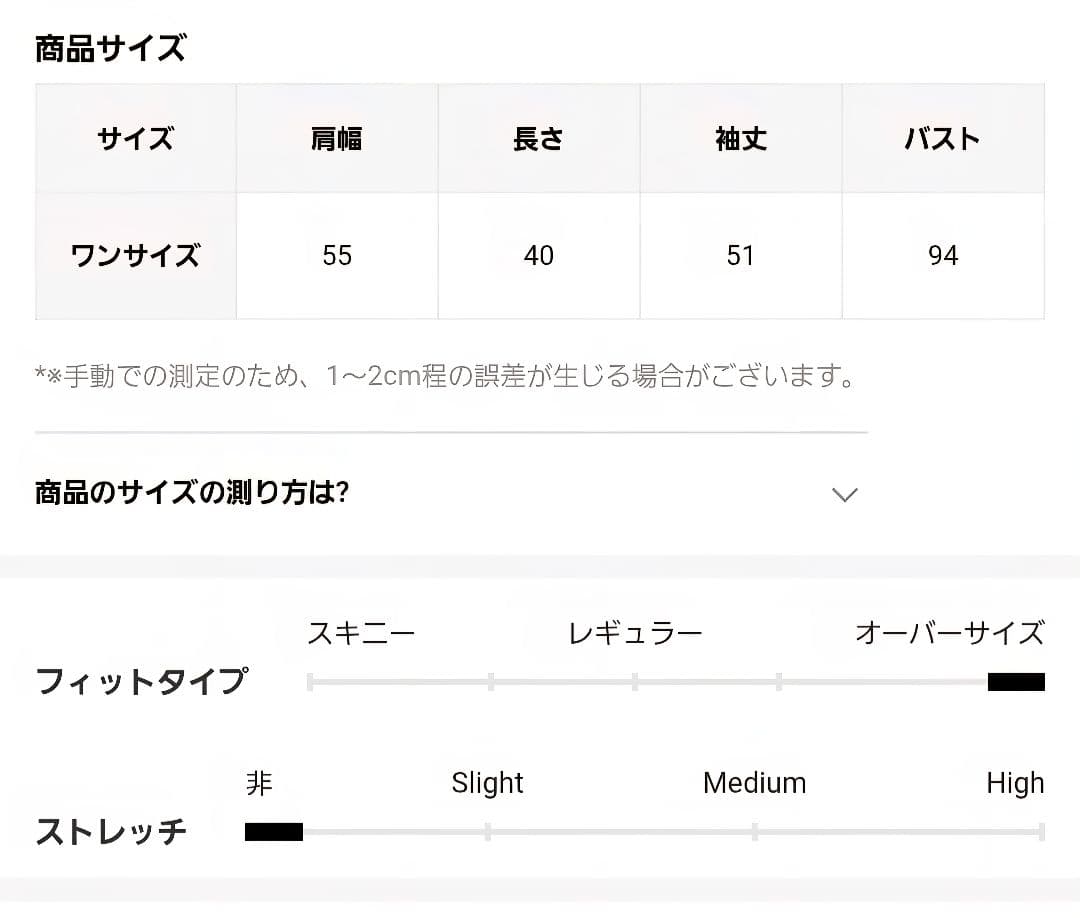Open the 商品のサイズの測り方は? section

pos(191,493)
